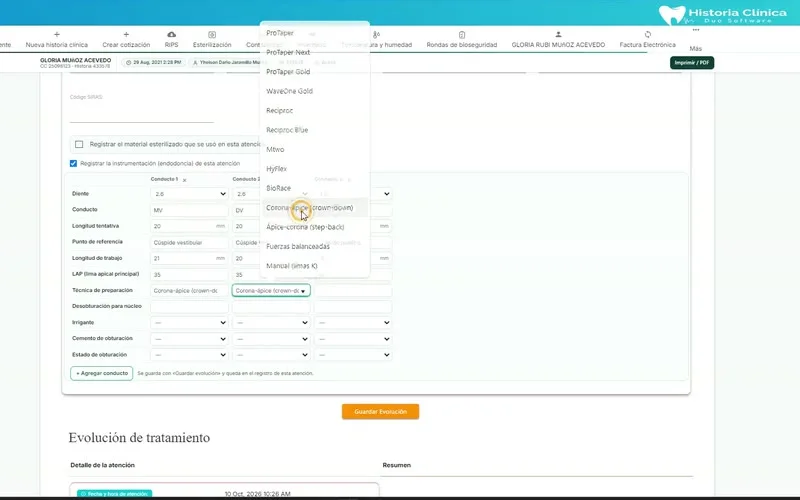Open Estado de obturación dropdown for Conducto 2
The width and height of the screenshot is (800, 500).
click(x=271, y=355)
